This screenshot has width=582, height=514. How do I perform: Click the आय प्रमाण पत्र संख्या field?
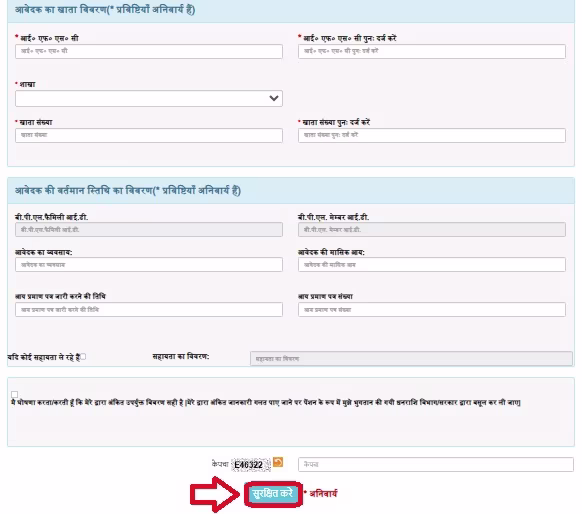(x=432, y=310)
